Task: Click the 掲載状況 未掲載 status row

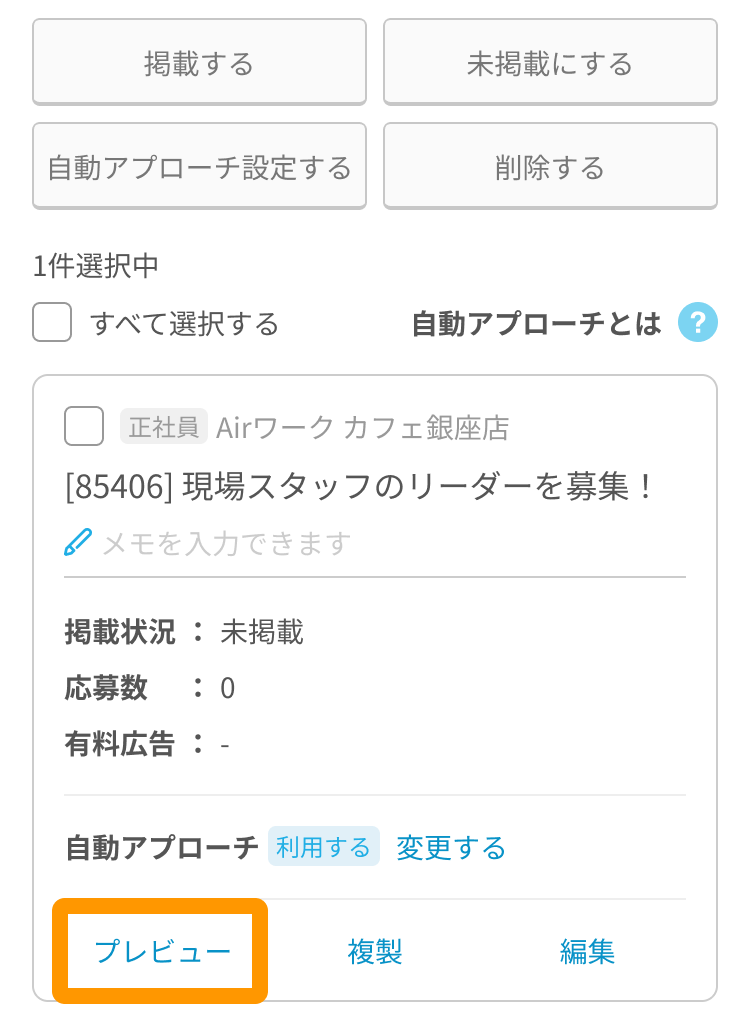Action: click(184, 632)
